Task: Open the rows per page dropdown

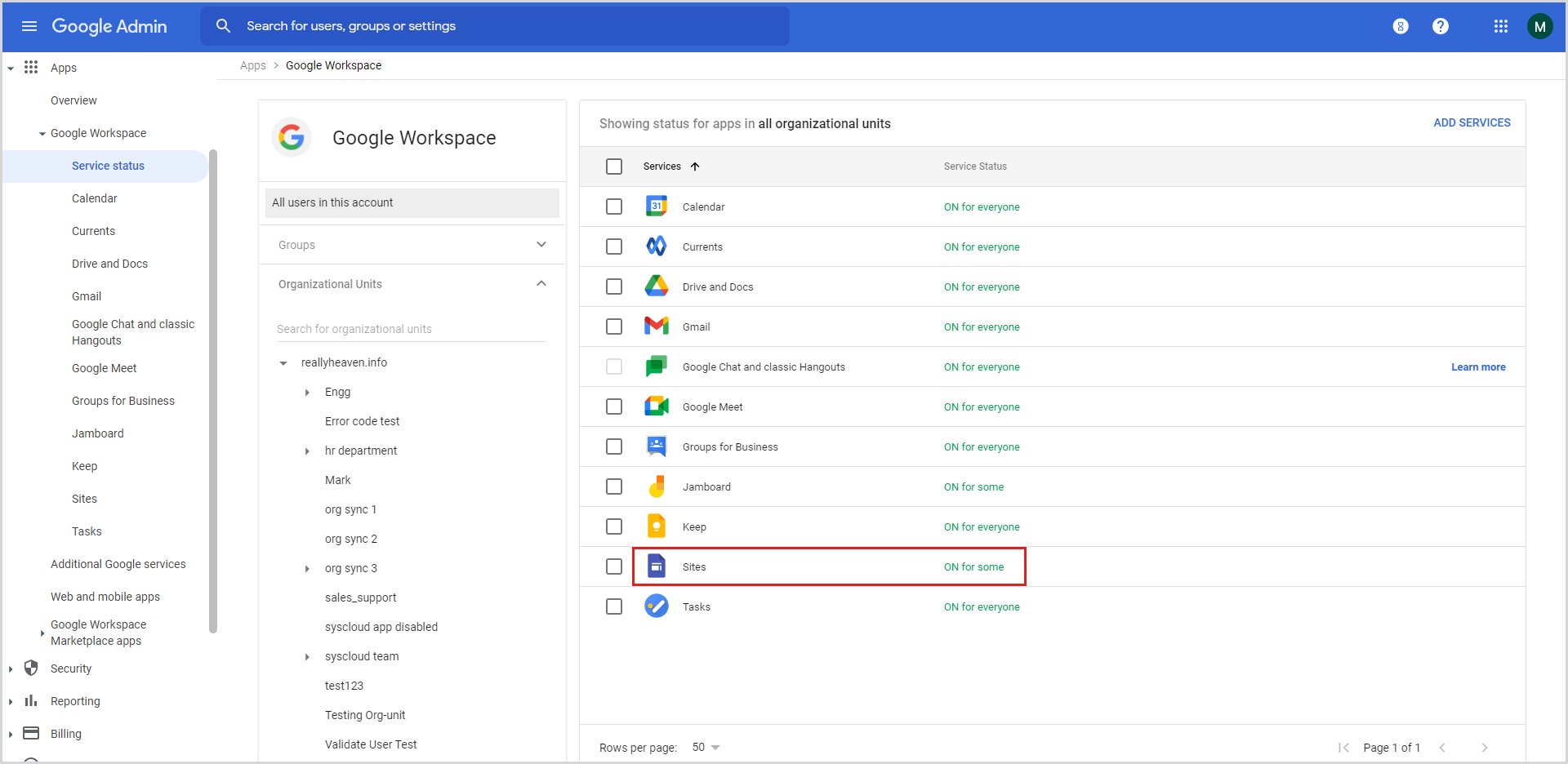Action: pyautogui.click(x=706, y=747)
